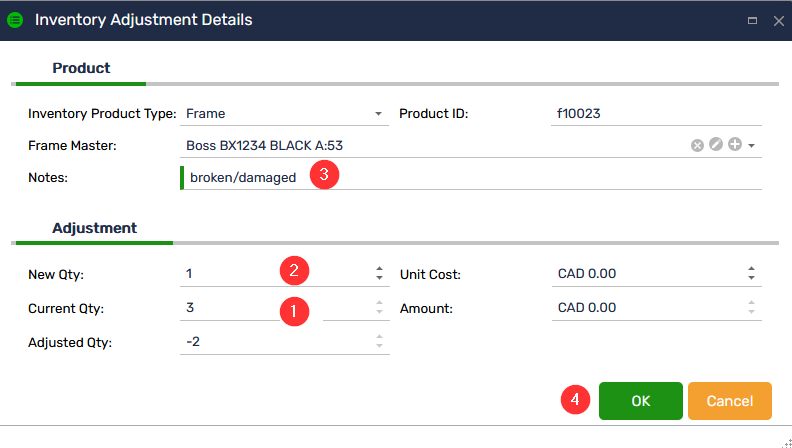
Task: Click the add plus icon for Frame Master
Action: click(x=734, y=146)
